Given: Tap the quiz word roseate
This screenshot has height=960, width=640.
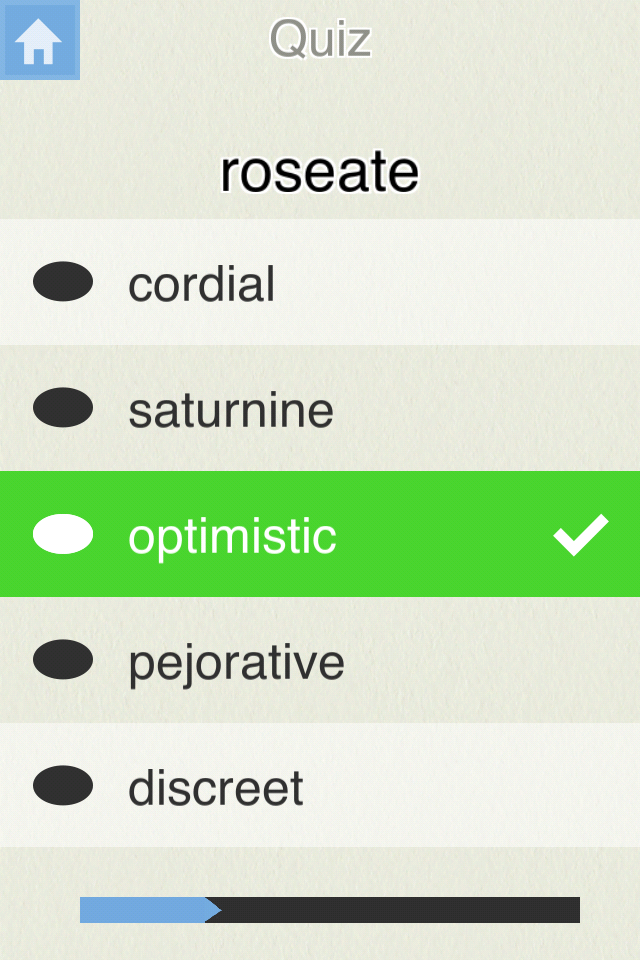Looking at the screenshot, I should pyautogui.click(x=320, y=172).
